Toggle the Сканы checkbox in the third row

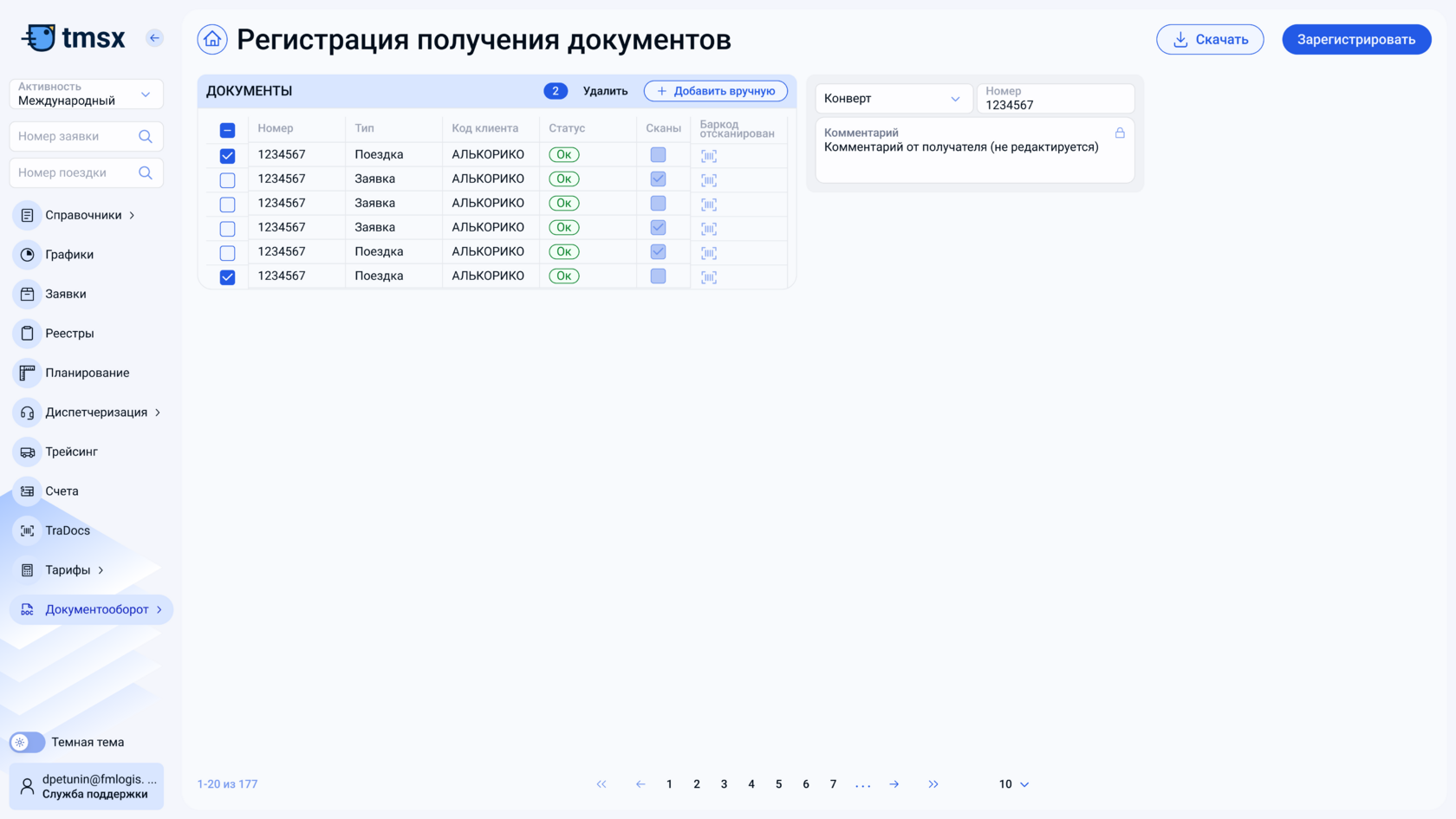coord(659,203)
